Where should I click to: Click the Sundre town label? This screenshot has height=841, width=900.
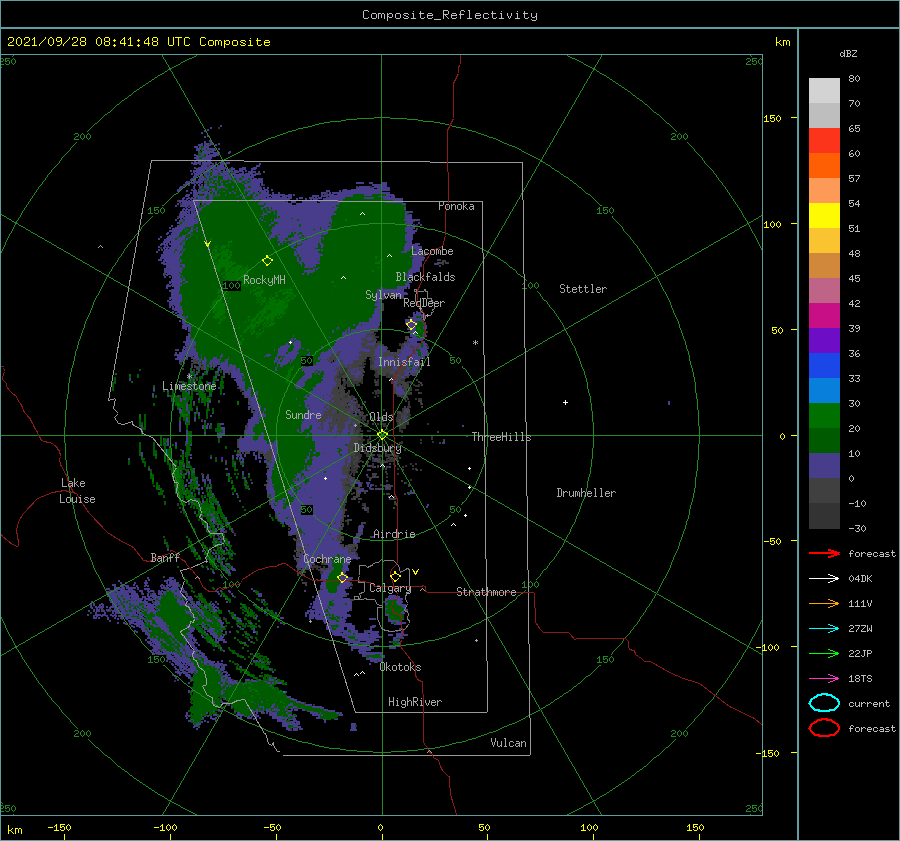coord(303,415)
